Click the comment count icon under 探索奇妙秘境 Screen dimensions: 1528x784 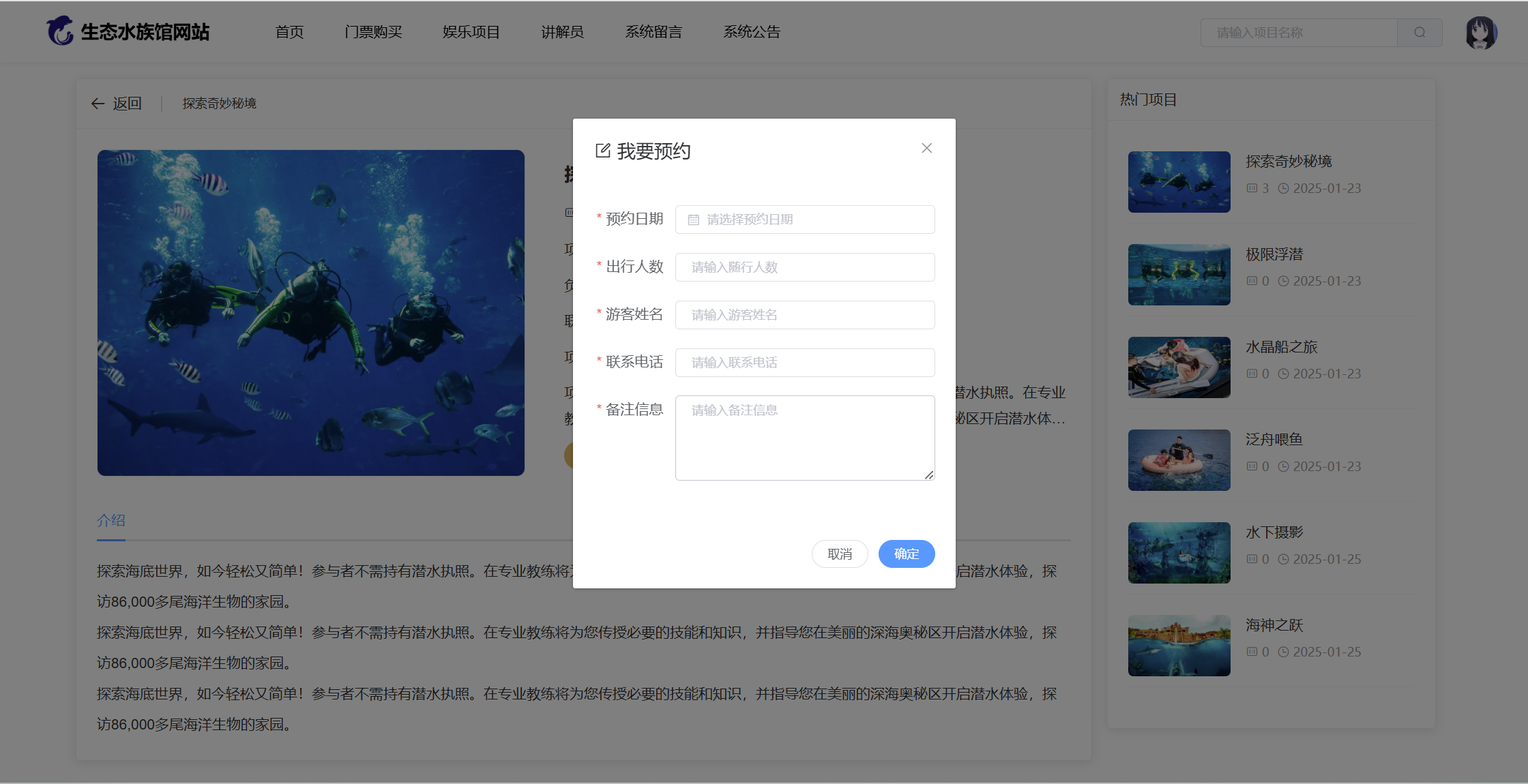[x=1252, y=188]
